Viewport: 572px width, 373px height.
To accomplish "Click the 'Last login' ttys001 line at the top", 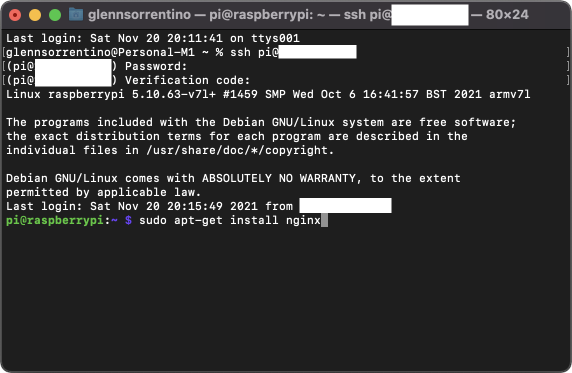I will point(153,38).
